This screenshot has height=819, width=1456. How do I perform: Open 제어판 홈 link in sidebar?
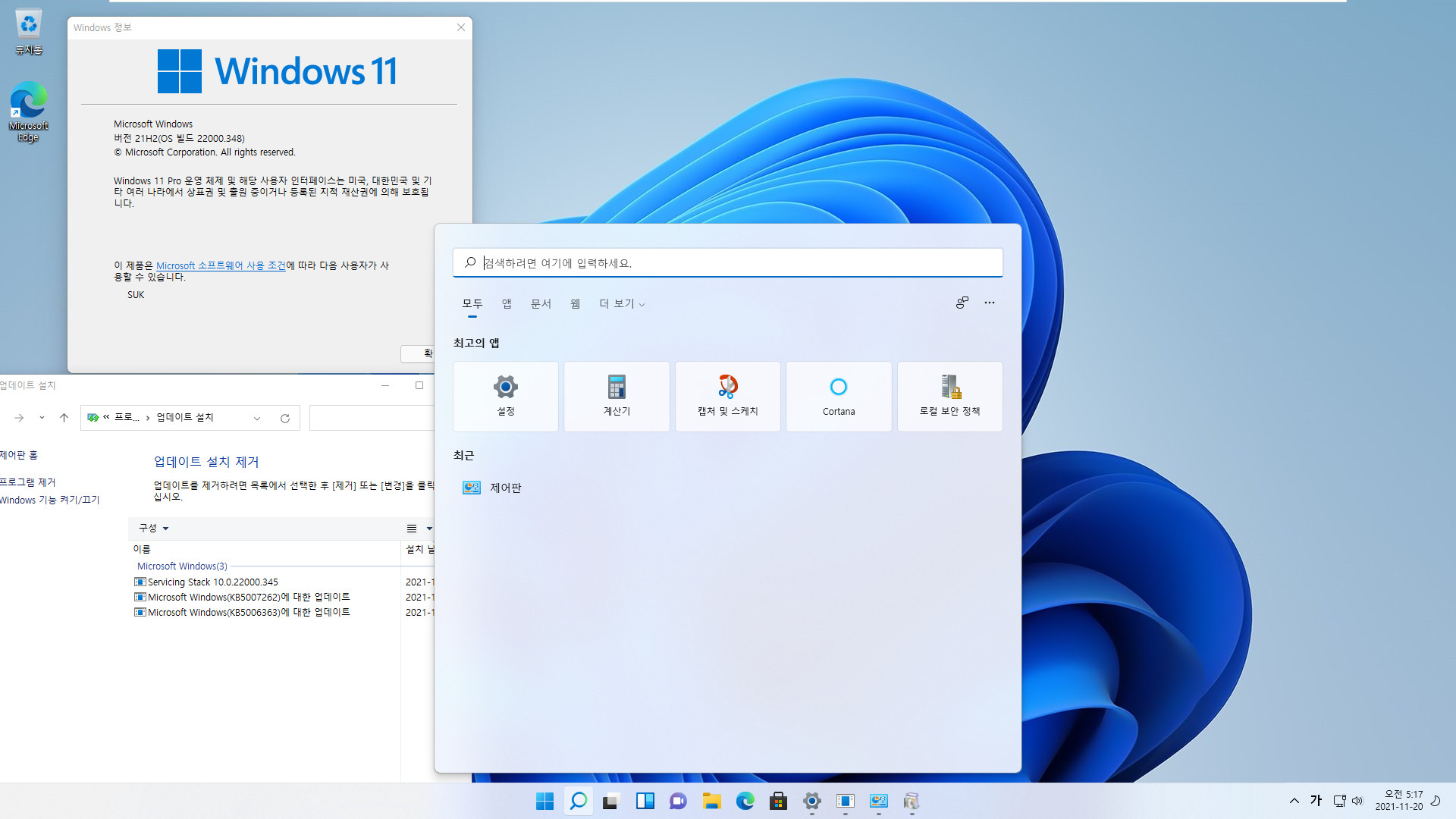[x=19, y=455]
